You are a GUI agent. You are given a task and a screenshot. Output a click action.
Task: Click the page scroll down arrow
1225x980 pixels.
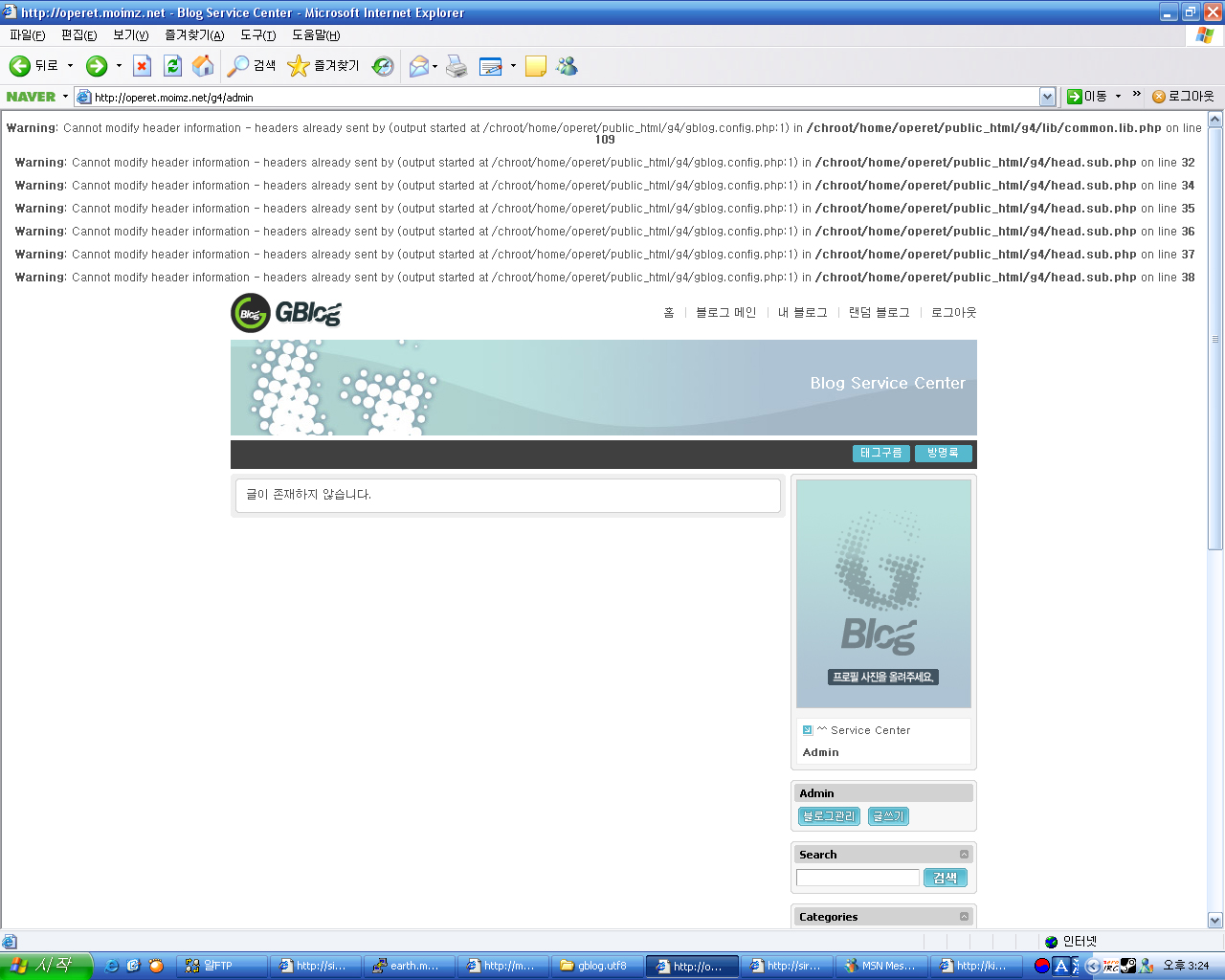point(1215,921)
